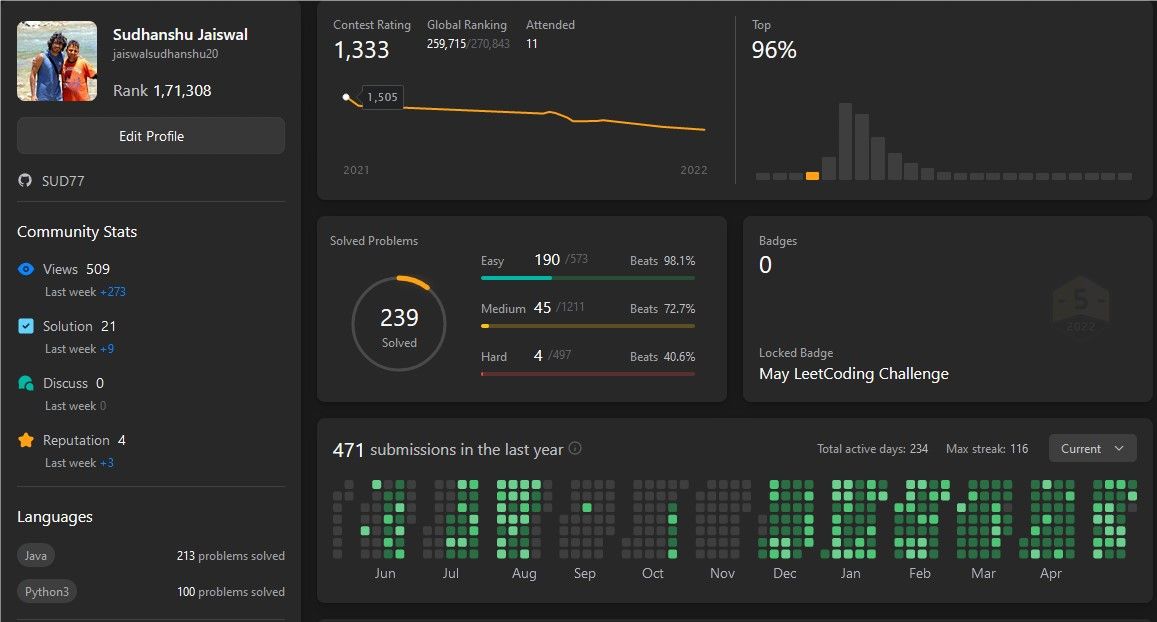The image size is (1157, 622).
Task: Click the 239 Solved circular chart
Action: 399,324
